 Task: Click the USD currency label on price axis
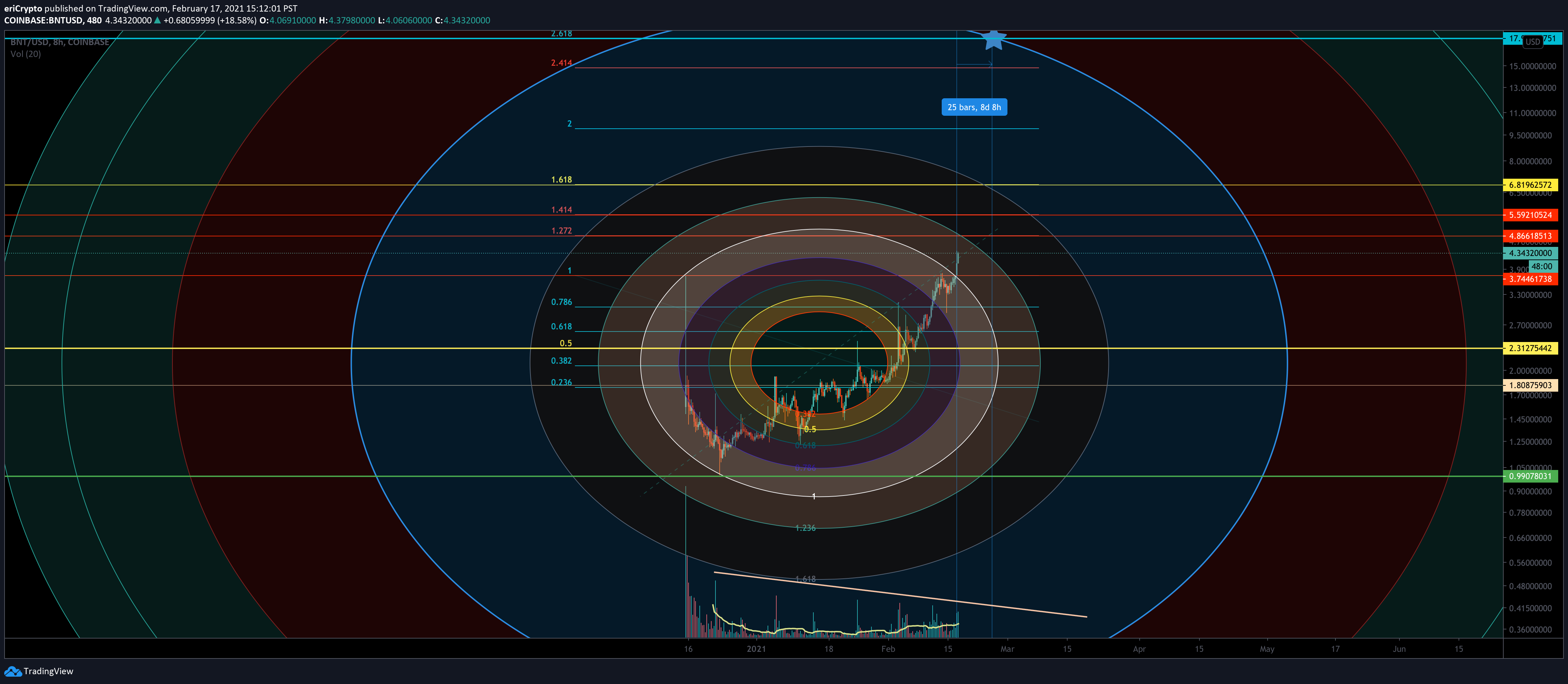pyautogui.click(x=1532, y=42)
